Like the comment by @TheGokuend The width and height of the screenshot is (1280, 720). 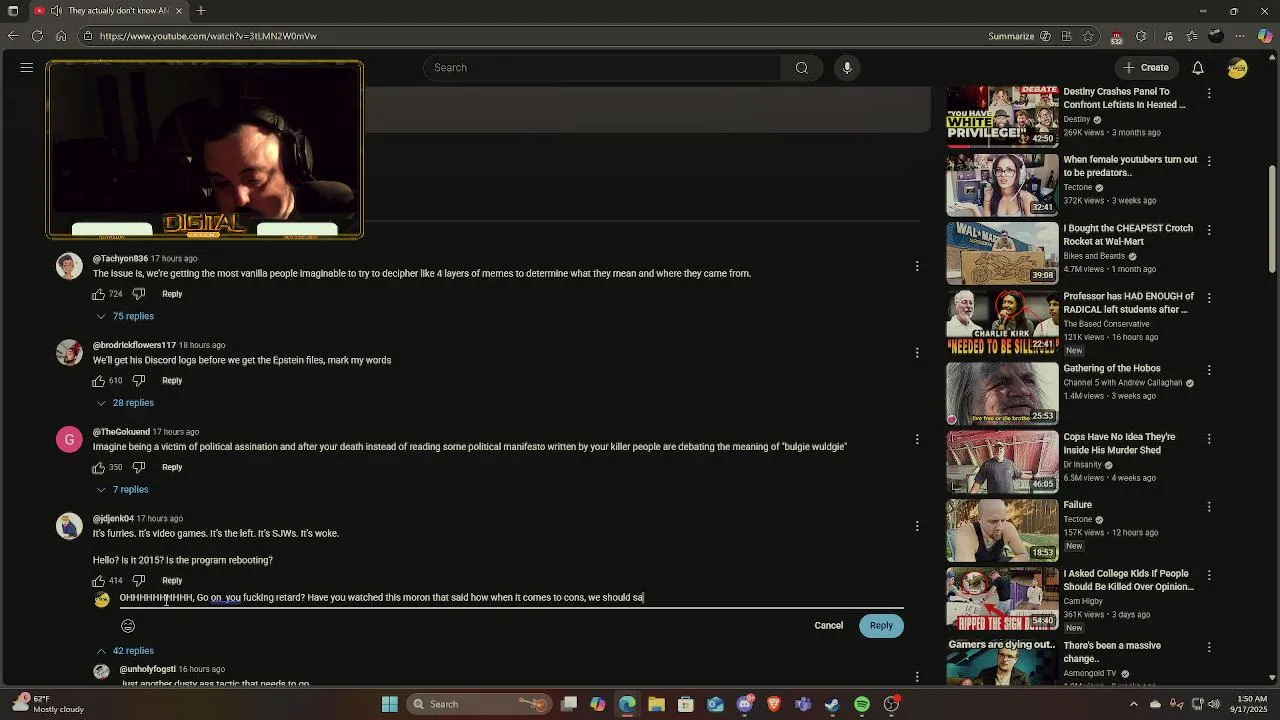coord(99,467)
